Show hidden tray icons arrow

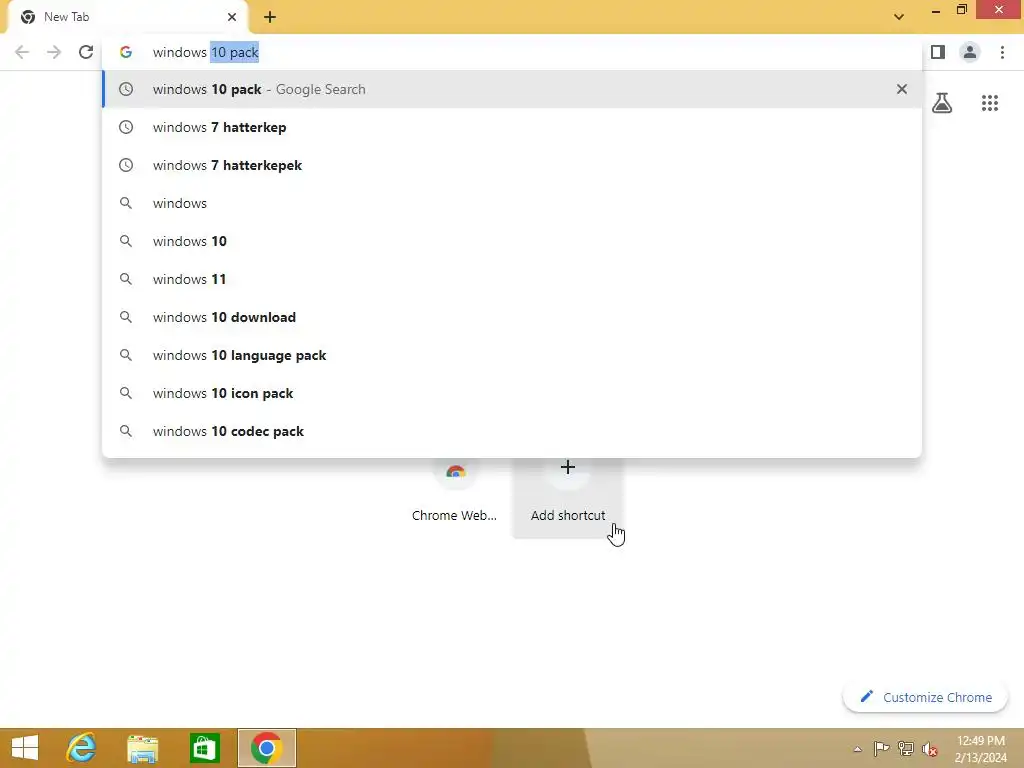(857, 749)
